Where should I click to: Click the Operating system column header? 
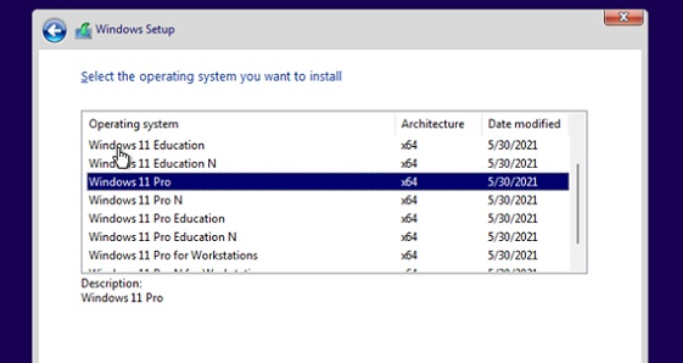241,124
